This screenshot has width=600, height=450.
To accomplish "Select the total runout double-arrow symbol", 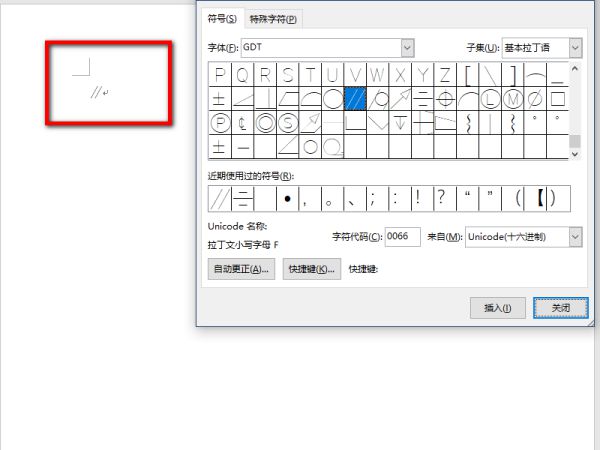I will [310, 122].
